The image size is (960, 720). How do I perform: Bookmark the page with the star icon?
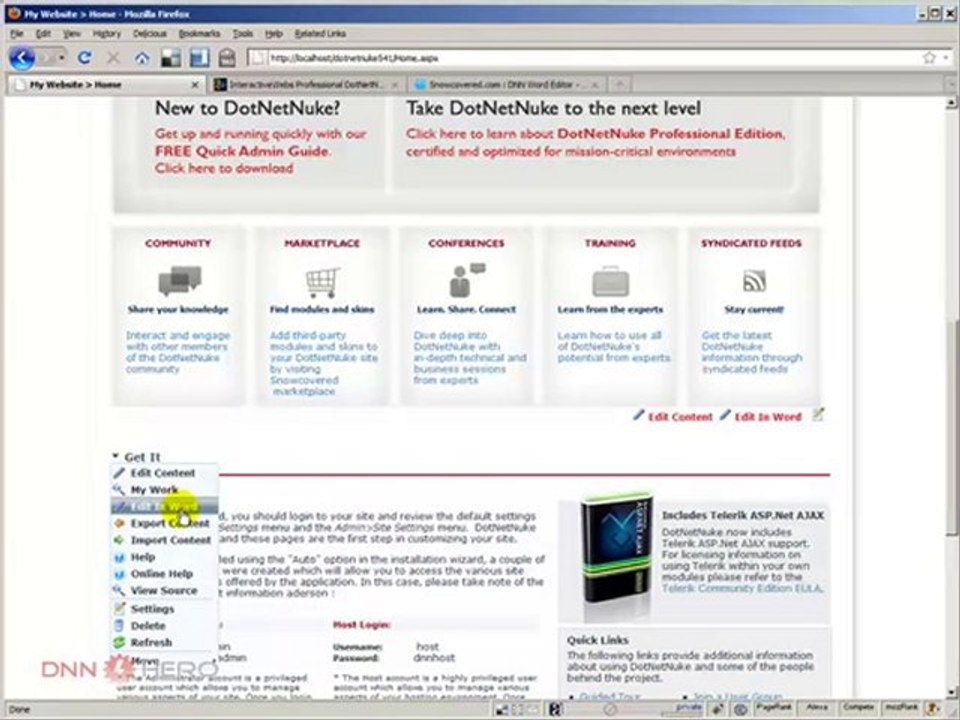929,58
